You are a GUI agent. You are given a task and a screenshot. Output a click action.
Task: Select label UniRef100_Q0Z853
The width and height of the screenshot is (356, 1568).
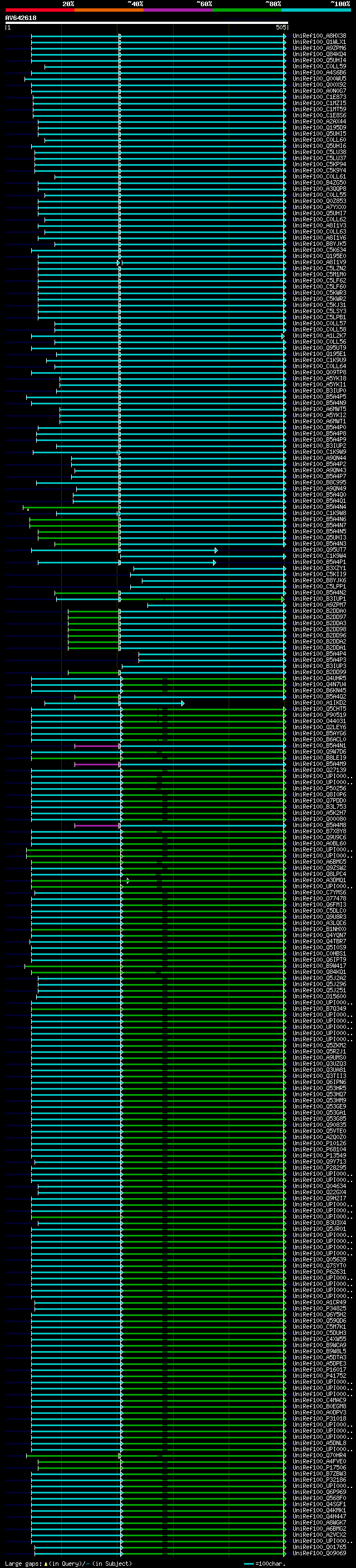point(319,201)
